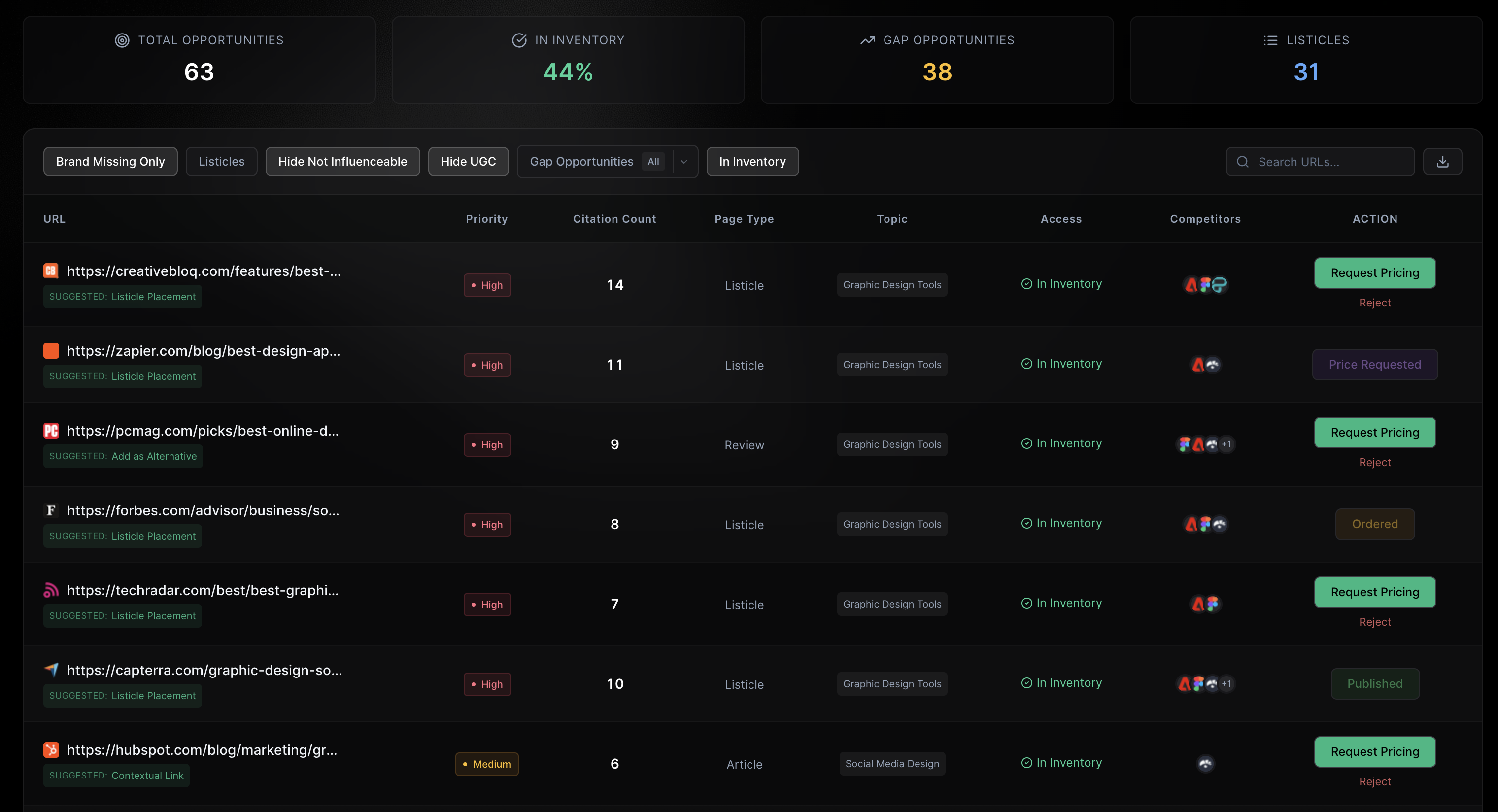This screenshot has height=812, width=1498.
Task: Click the search magnifier icon
Action: tap(1243, 161)
